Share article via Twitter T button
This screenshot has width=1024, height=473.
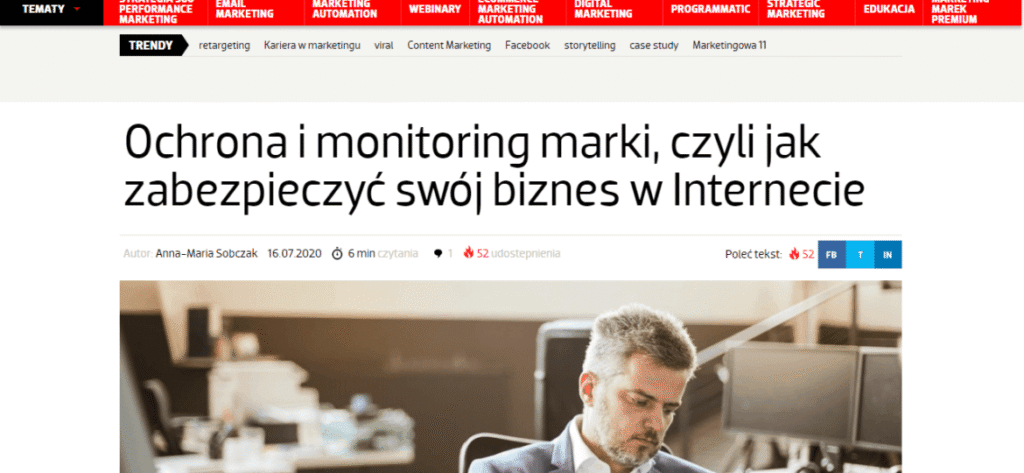(x=860, y=255)
